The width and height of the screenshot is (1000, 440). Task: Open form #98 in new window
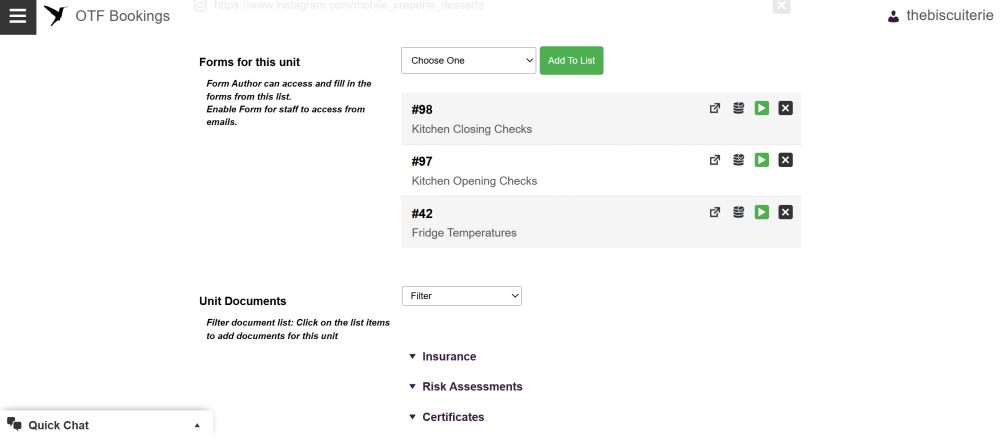715,108
